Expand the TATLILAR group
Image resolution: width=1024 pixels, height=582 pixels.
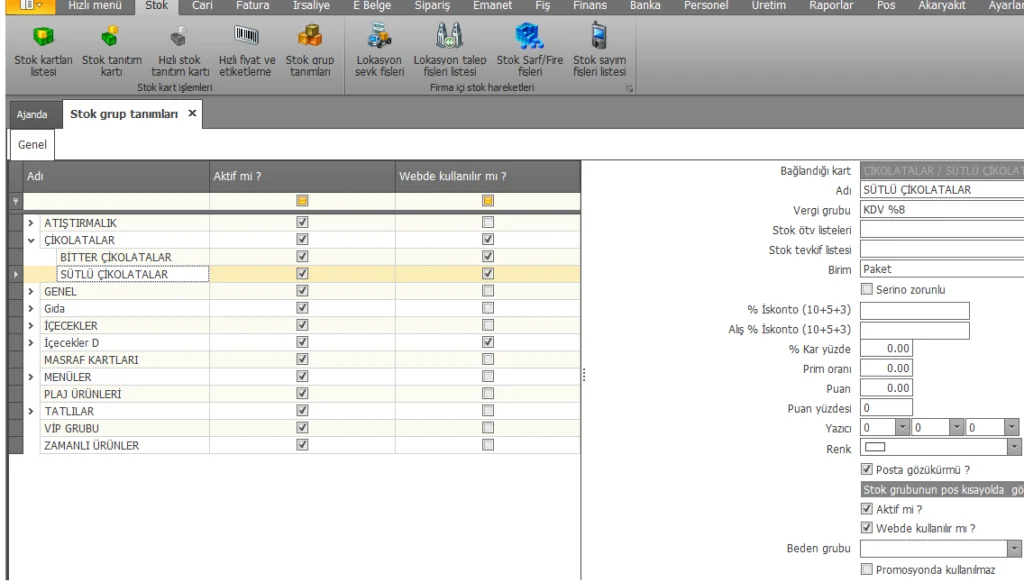[31, 411]
